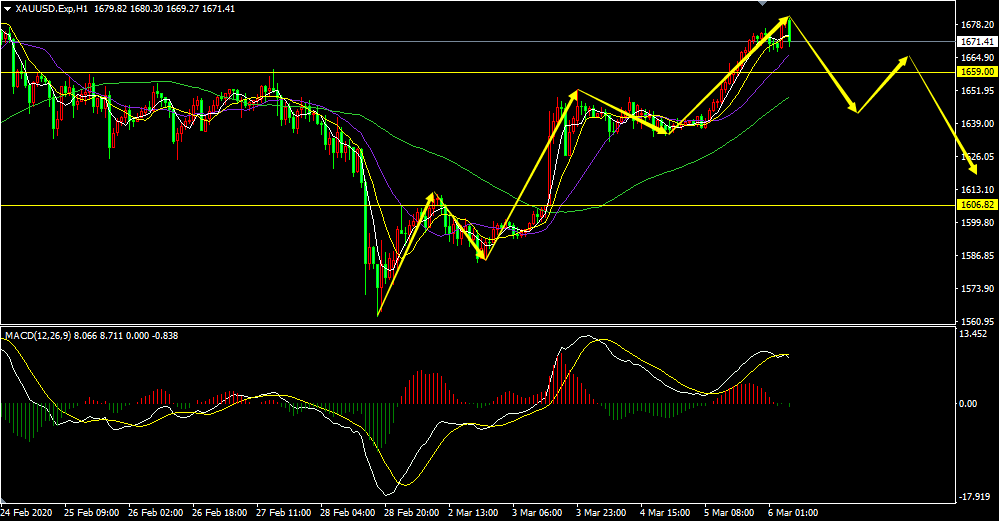This screenshot has width=999, height=521.
Task: Click the 1678.20 value on price scale
Action: click(x=976, y=24)
